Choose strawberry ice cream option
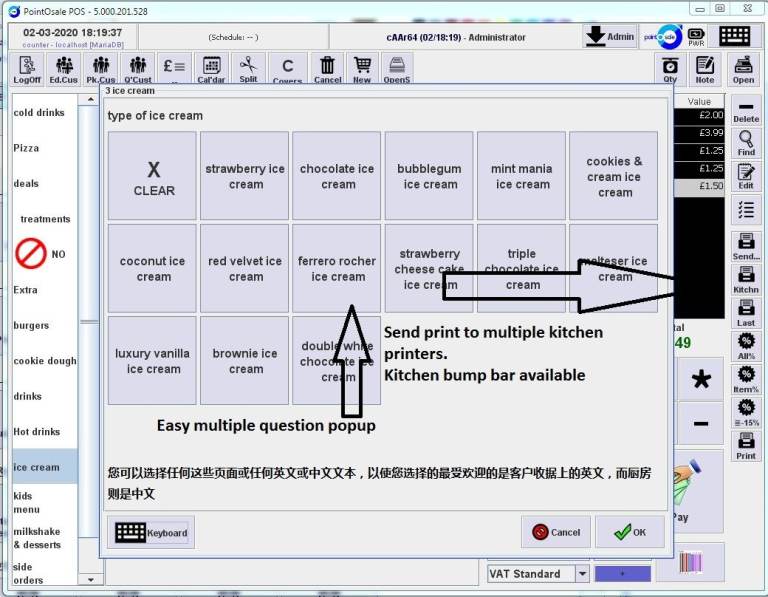 pos(245,176)
